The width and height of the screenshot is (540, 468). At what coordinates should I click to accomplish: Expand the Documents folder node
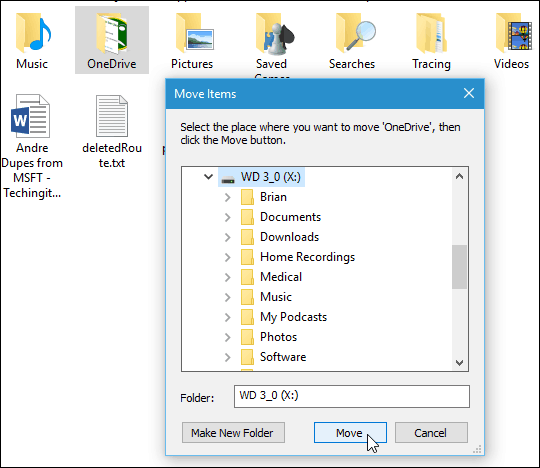pyautogui.click(x=228, y=217)
